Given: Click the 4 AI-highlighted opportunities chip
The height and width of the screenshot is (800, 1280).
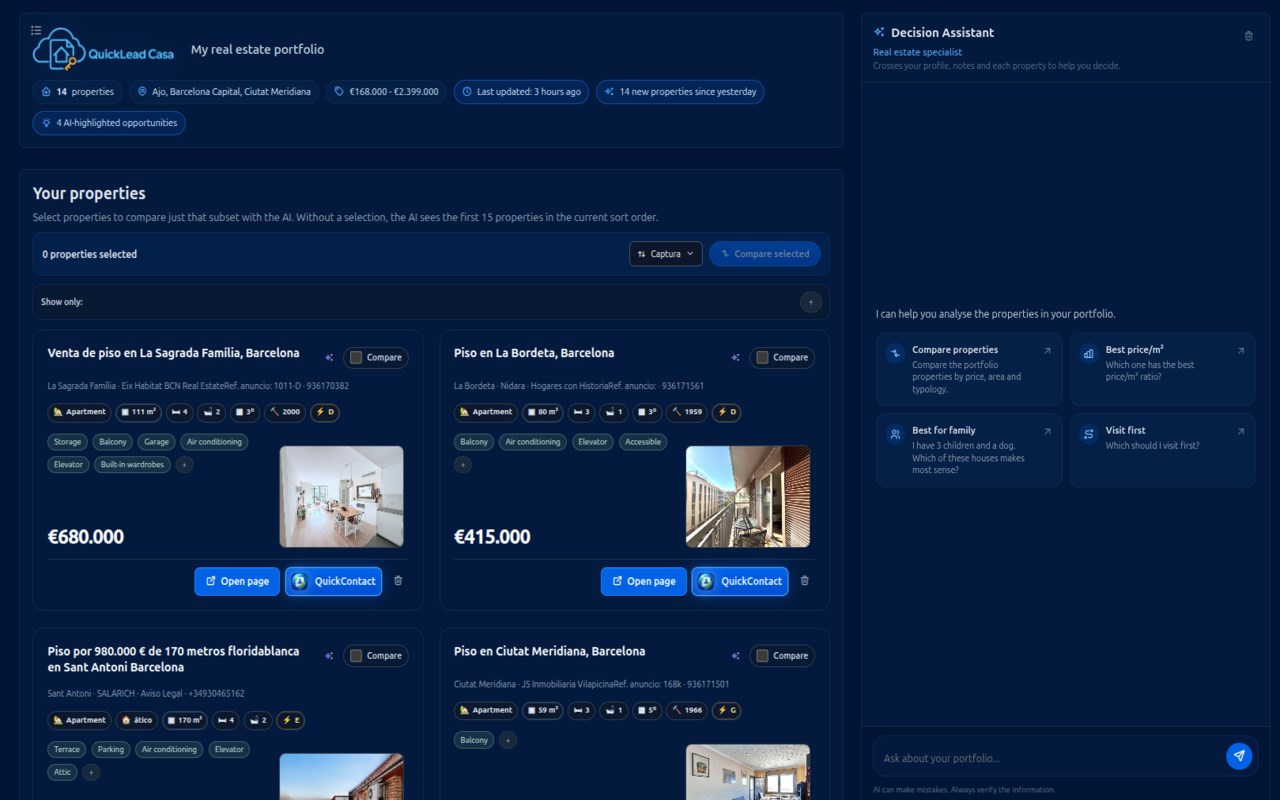Looking at the screenshot, I should pos(109,123).
